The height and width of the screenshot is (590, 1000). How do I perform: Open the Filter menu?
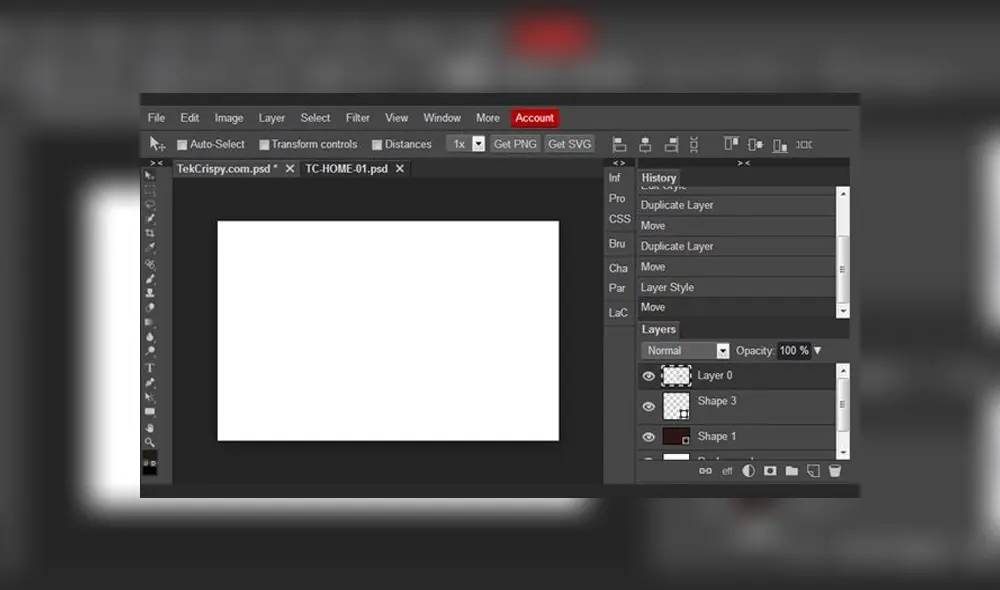pos(357,118)
